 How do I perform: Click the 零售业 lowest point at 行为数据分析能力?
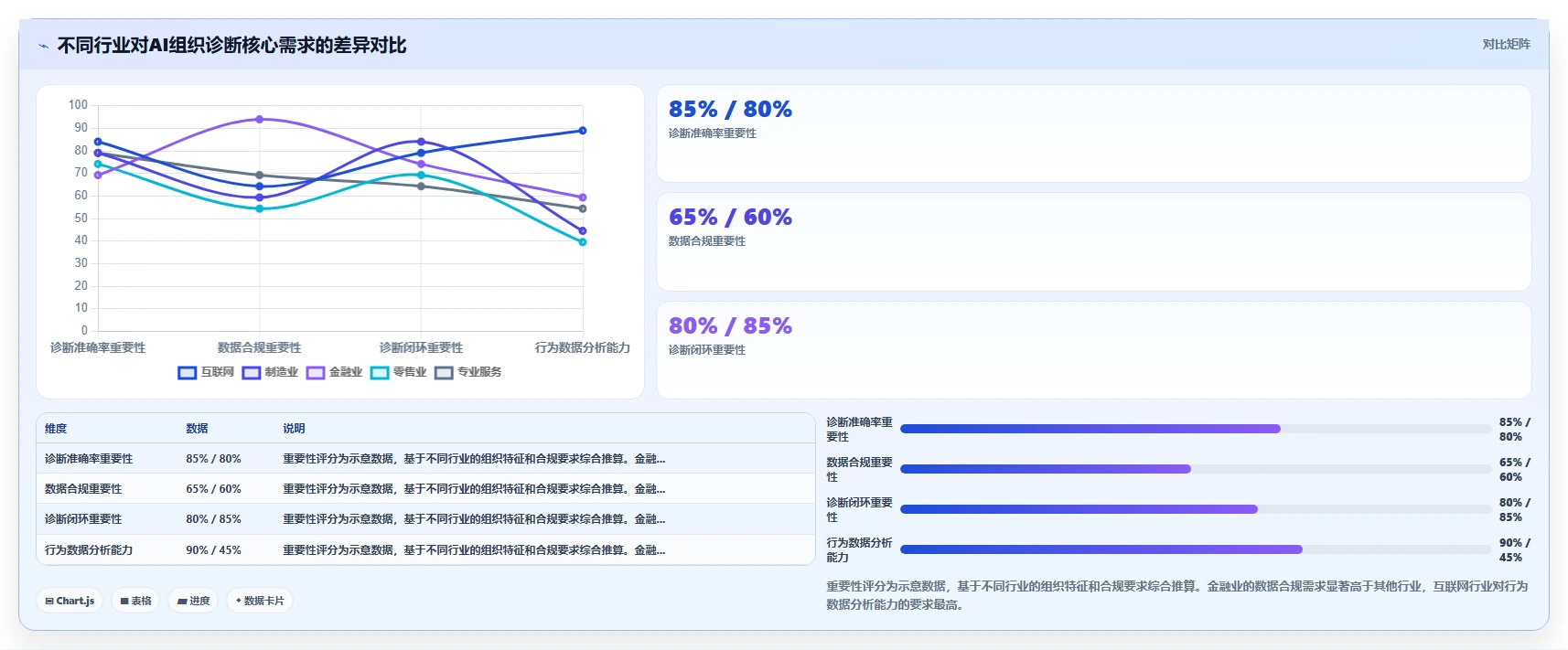click(x=583, y=242)
